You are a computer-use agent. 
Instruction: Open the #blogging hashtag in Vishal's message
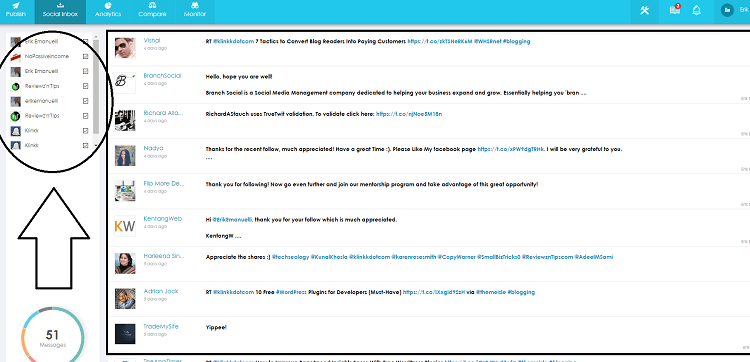(516, 42)
